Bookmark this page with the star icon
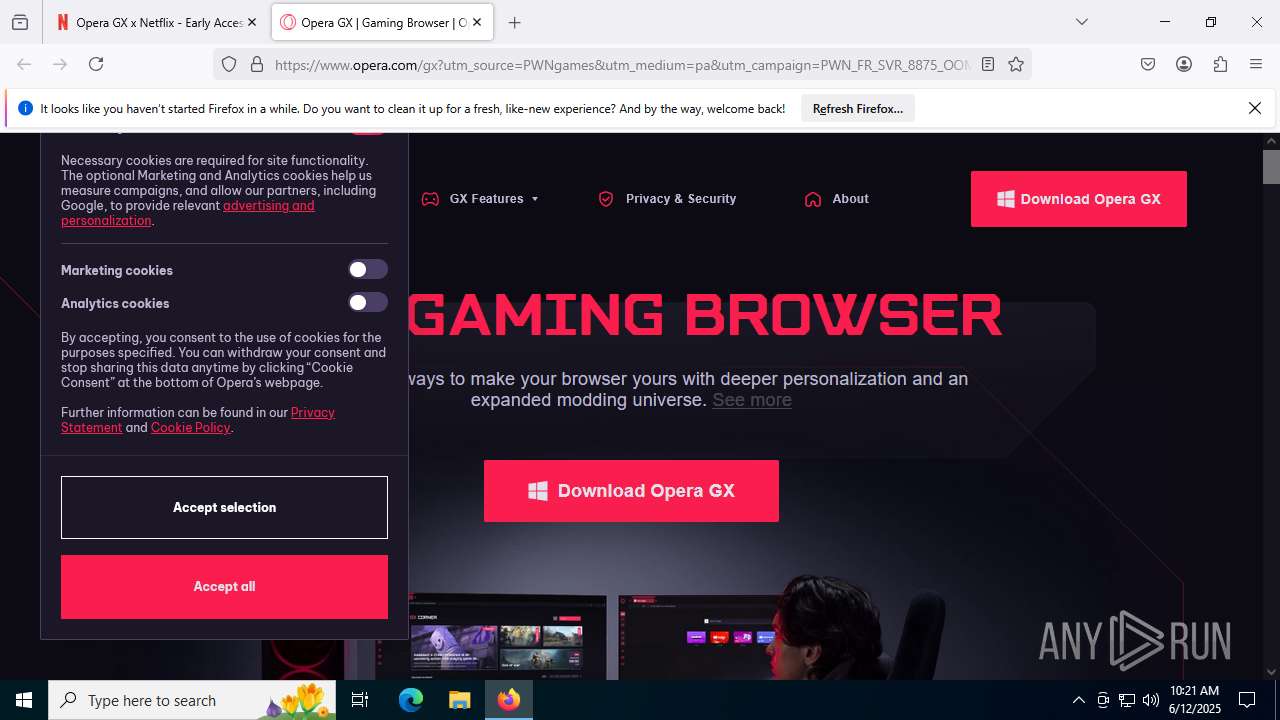The height and width of the screenshot is (720, 1280). pos(1016,64)
